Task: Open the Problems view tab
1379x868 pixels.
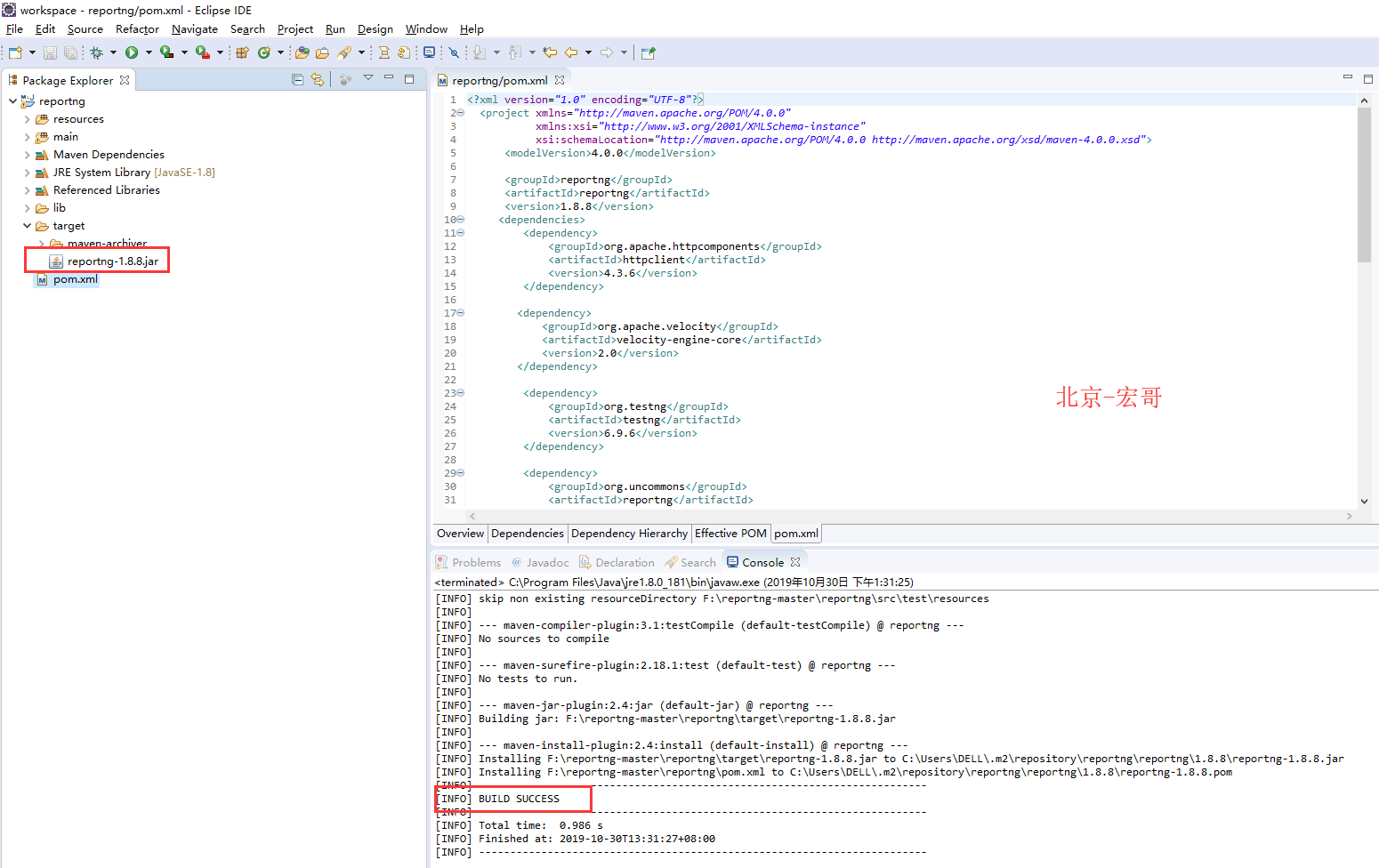Action: point(468,562)
